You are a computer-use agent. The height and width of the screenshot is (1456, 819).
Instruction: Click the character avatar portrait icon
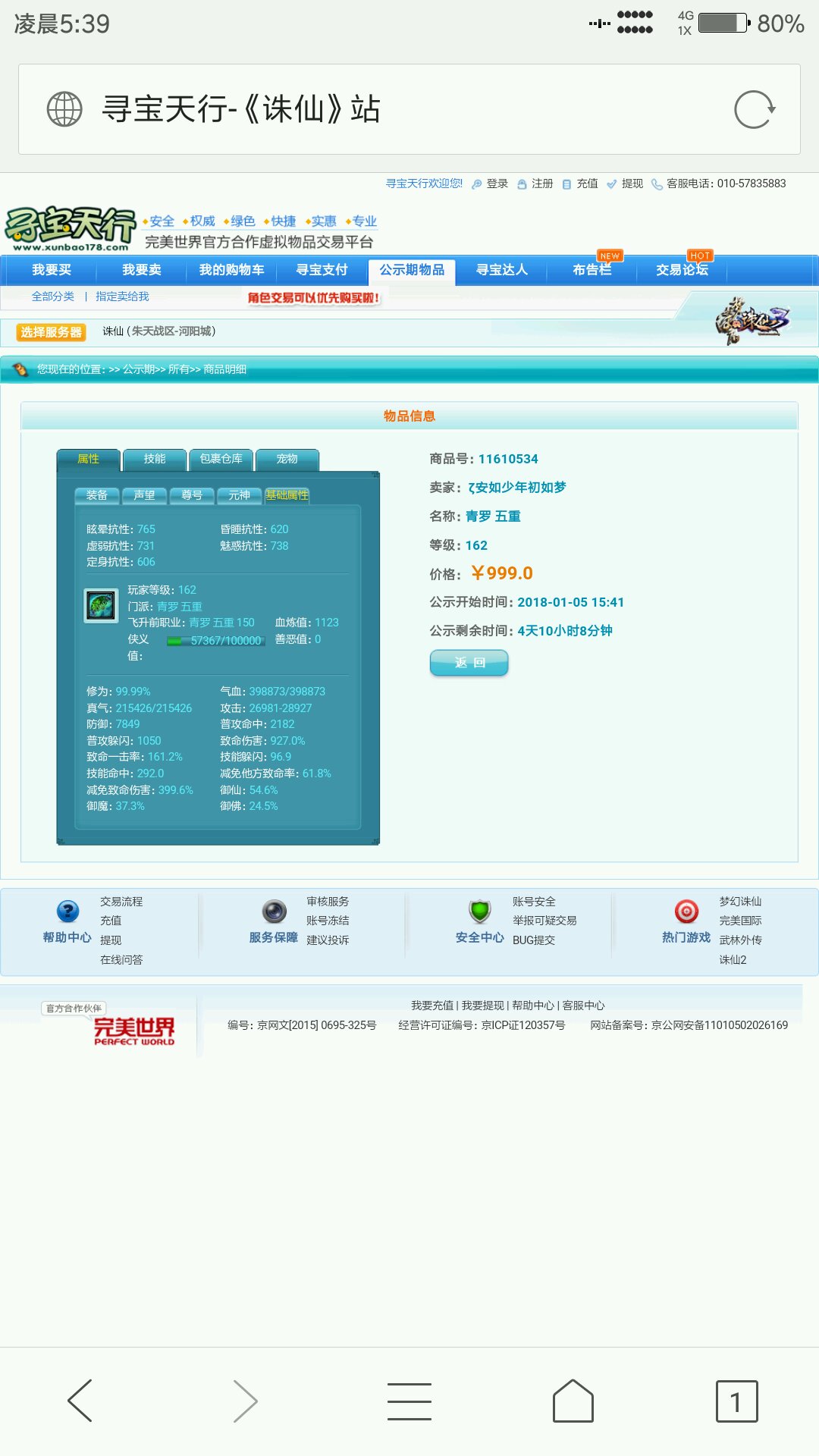(101, 606)
